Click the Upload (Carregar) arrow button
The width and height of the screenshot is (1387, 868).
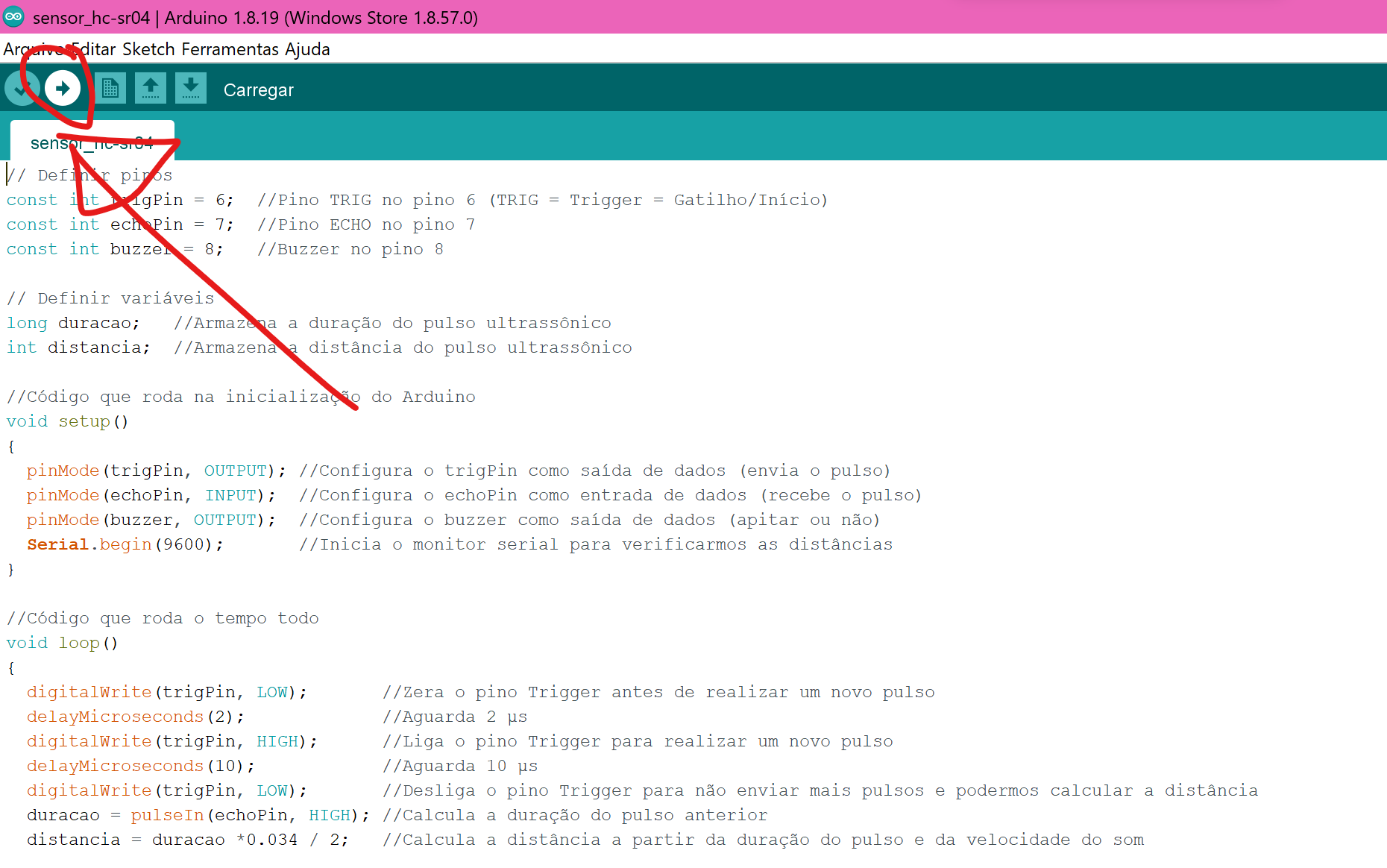click(63, 89)
